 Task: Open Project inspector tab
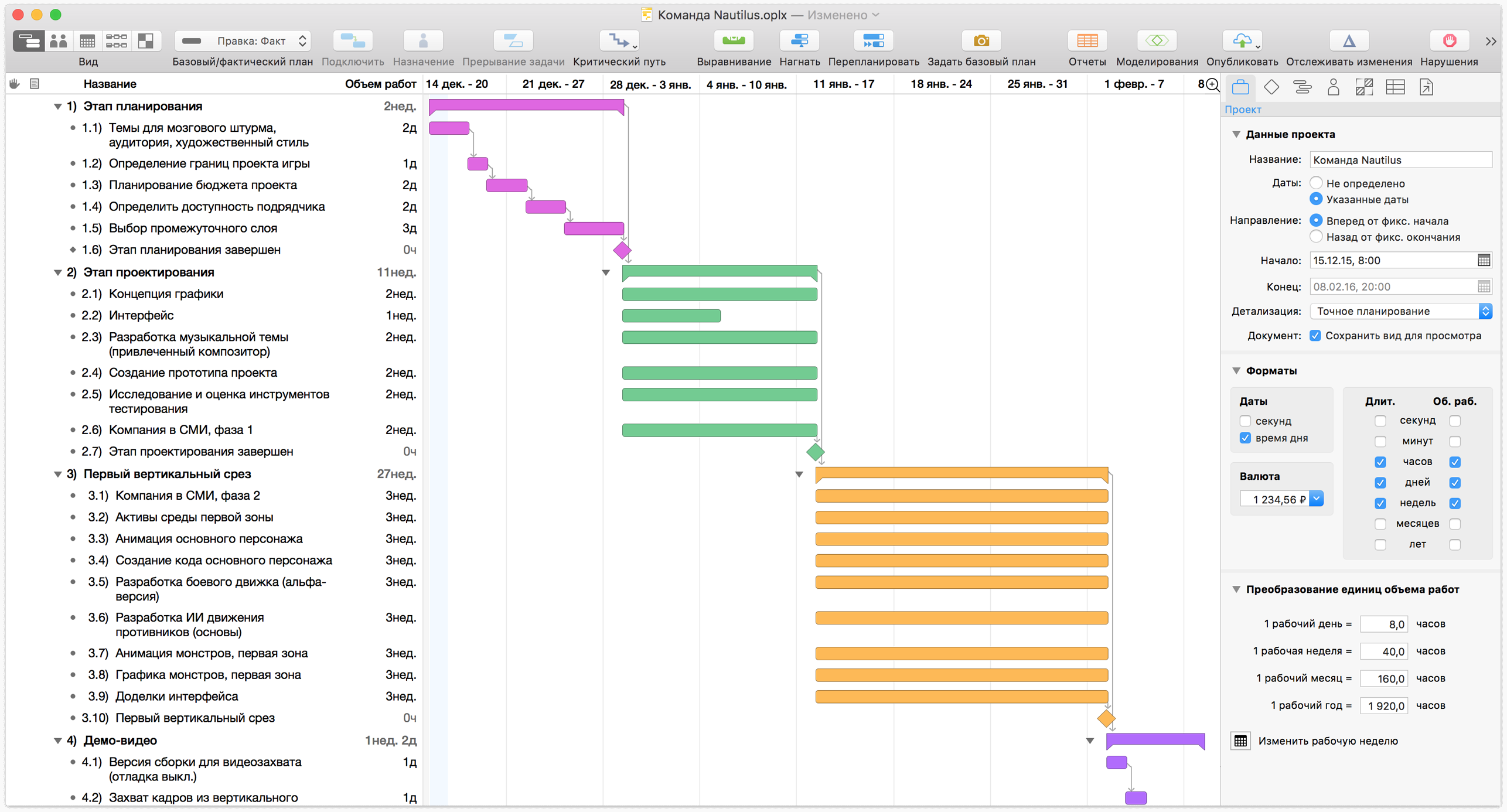(1240, 88)
